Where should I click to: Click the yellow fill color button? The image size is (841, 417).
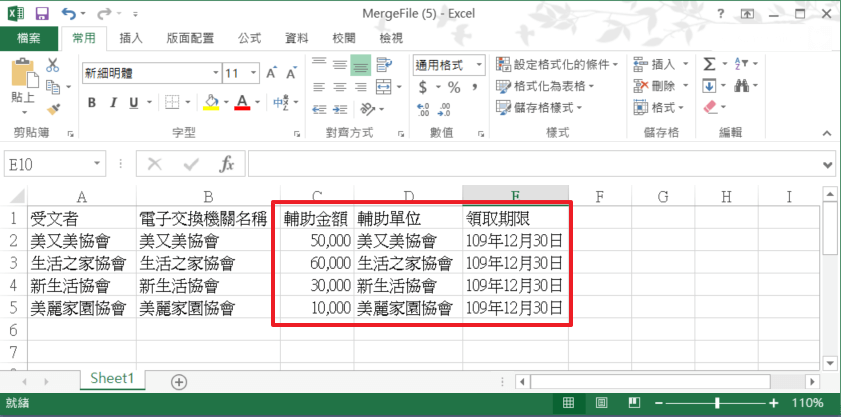click(x=211, y=102)
